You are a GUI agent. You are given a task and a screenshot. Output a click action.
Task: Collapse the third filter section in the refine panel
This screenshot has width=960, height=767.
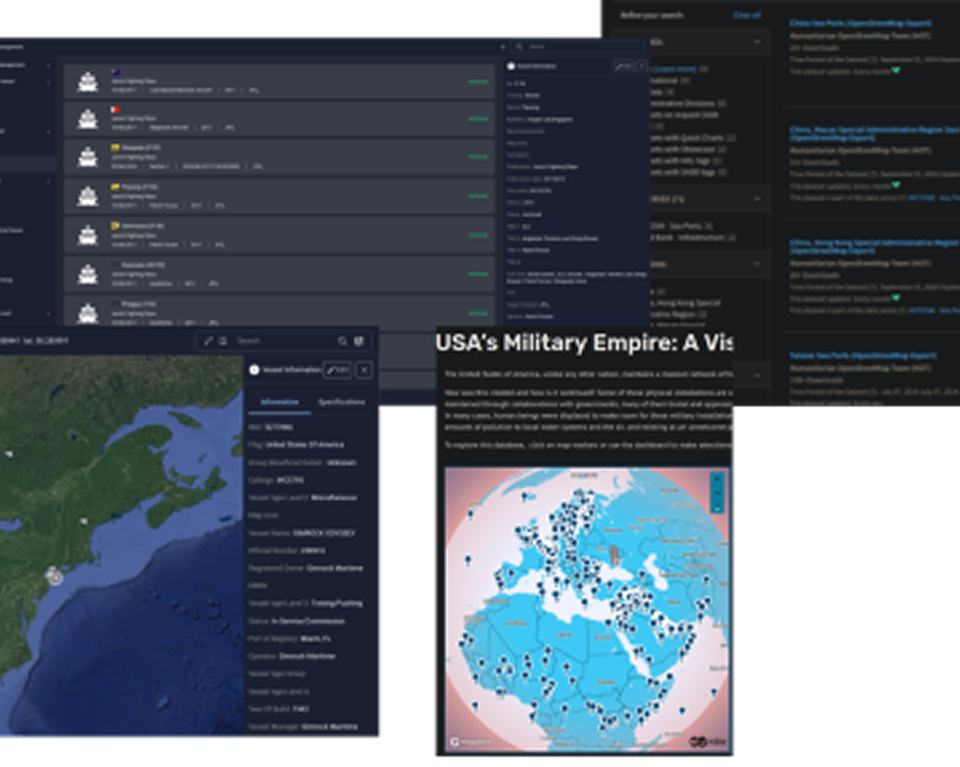pos(758,265)
